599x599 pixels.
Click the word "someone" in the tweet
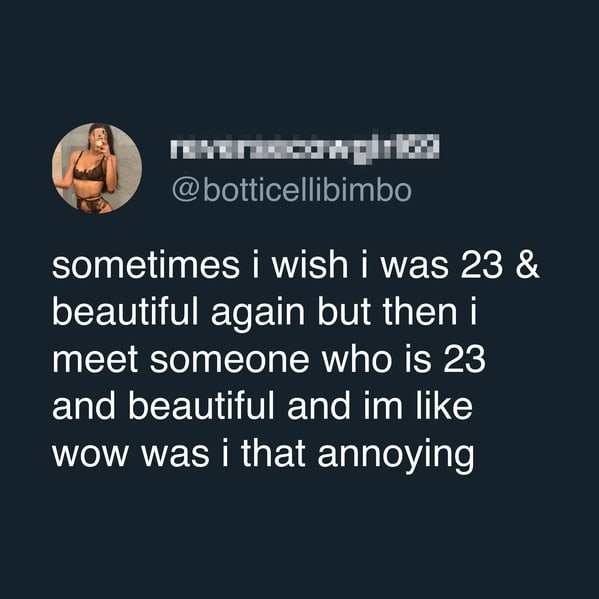tap(230, 361)
